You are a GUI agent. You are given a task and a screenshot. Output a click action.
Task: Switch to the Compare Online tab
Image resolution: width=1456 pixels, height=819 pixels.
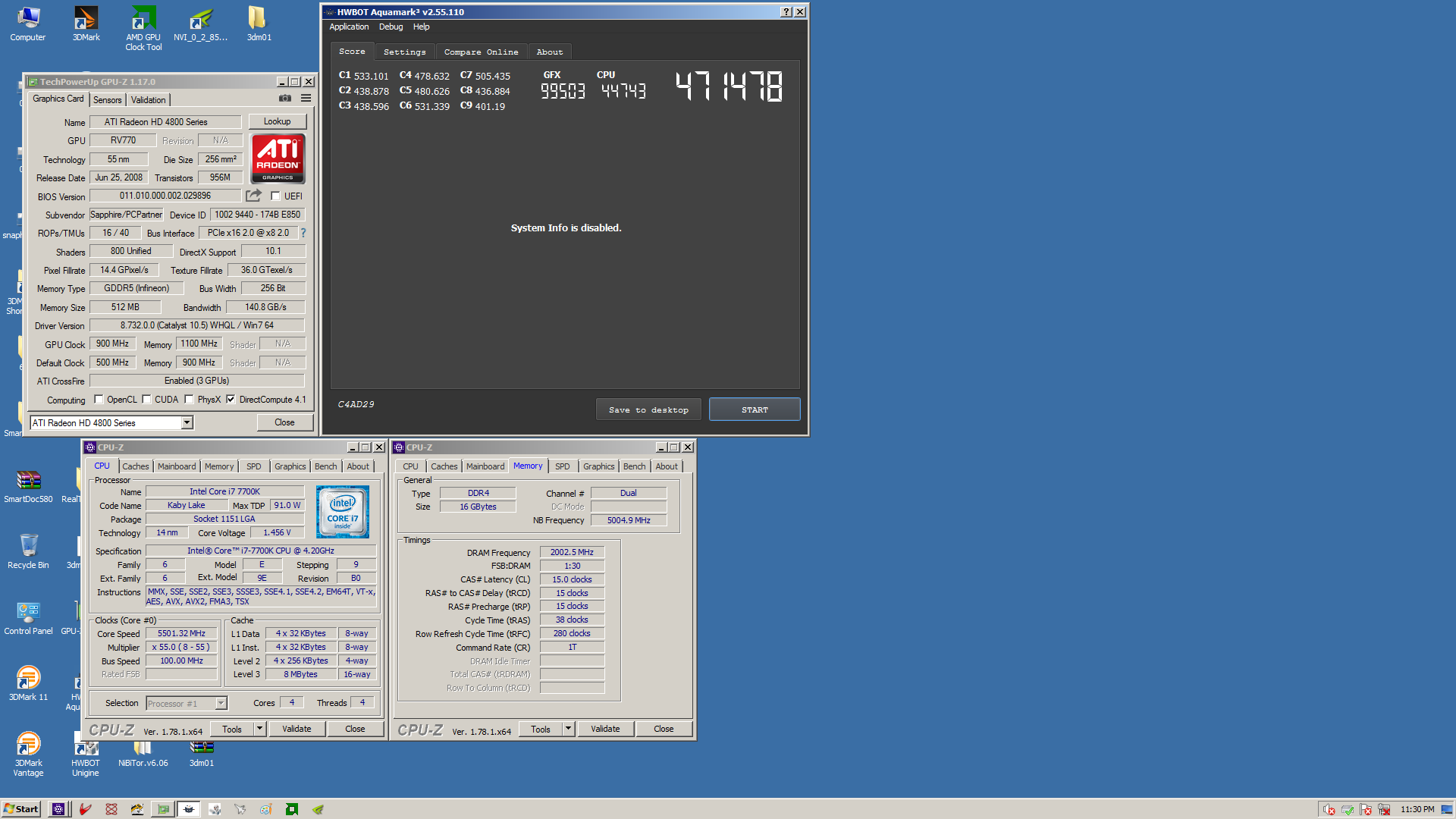pyautogui.click(x=482, y=52)
